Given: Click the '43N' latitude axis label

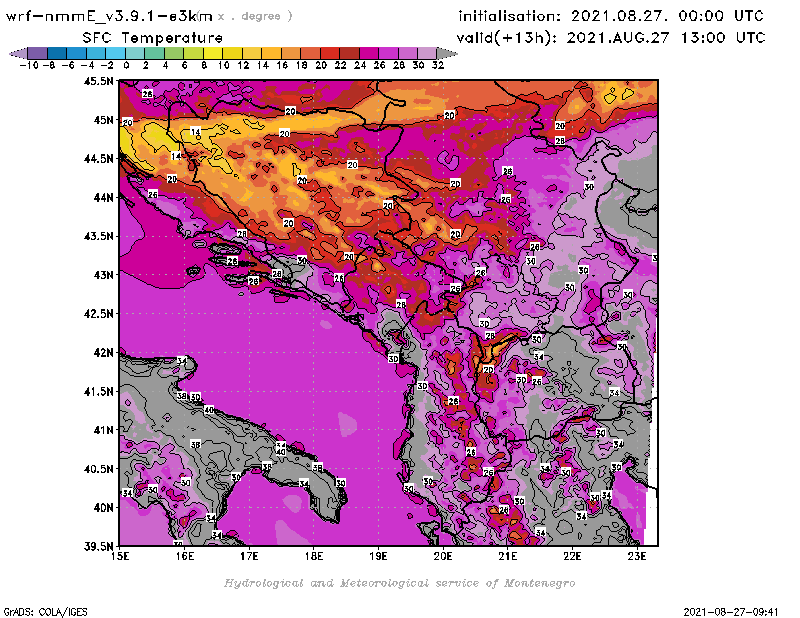Looking at the screenshot, I should [103, 275].
